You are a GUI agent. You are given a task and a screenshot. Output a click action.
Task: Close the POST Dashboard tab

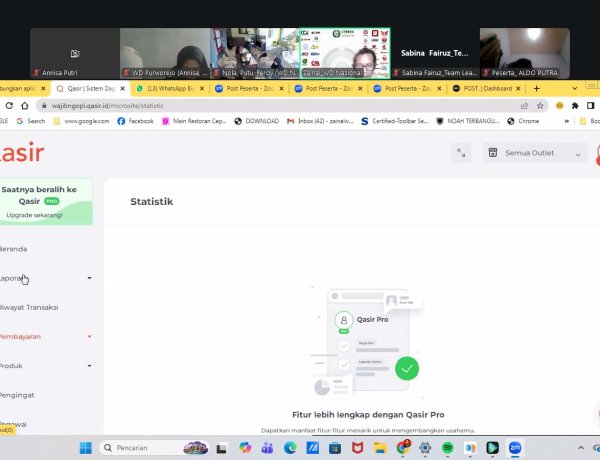(518, 88)
